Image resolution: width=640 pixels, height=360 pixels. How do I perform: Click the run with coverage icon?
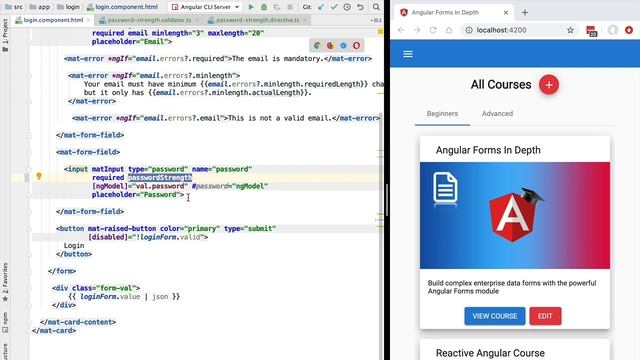(x=277, y=7)
